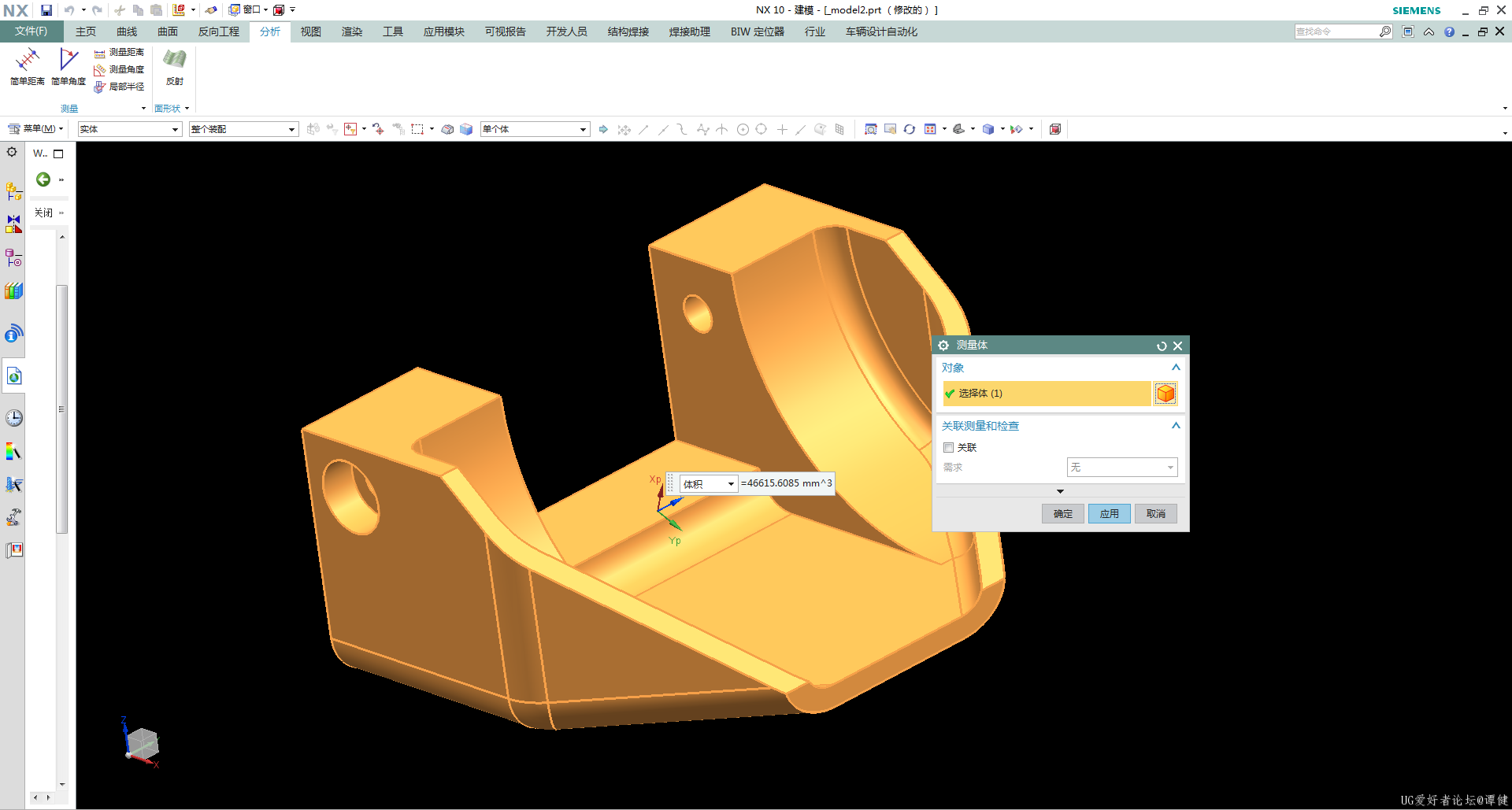1512x810 pixels.
Task: Switch to the 反向工程 ribbon tab
Action: pyautogui.click(x=219, y=31)
